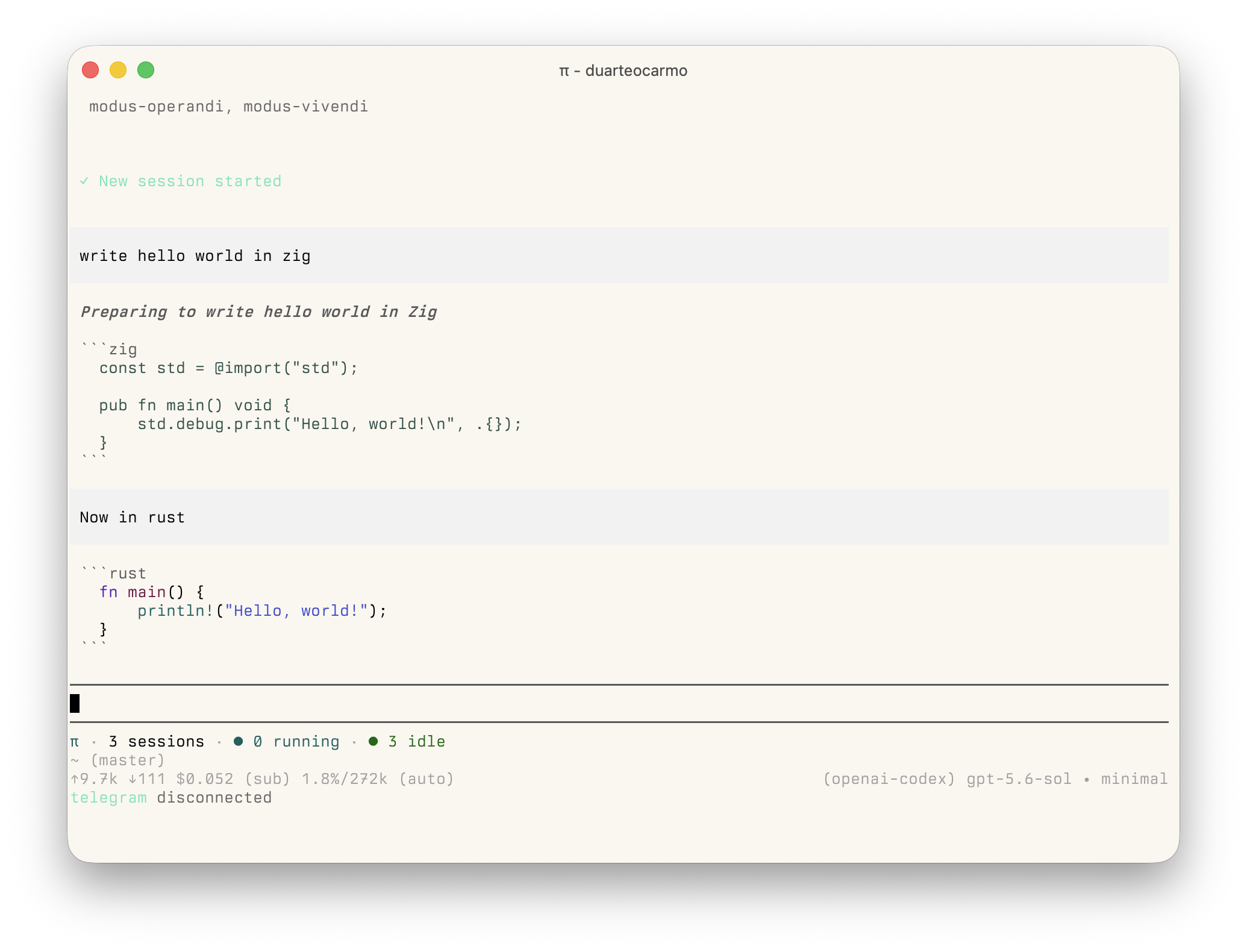Click the line 'pub fn main() void {'
This screenshot has height=952, width=1247.
tap(195, 406)
